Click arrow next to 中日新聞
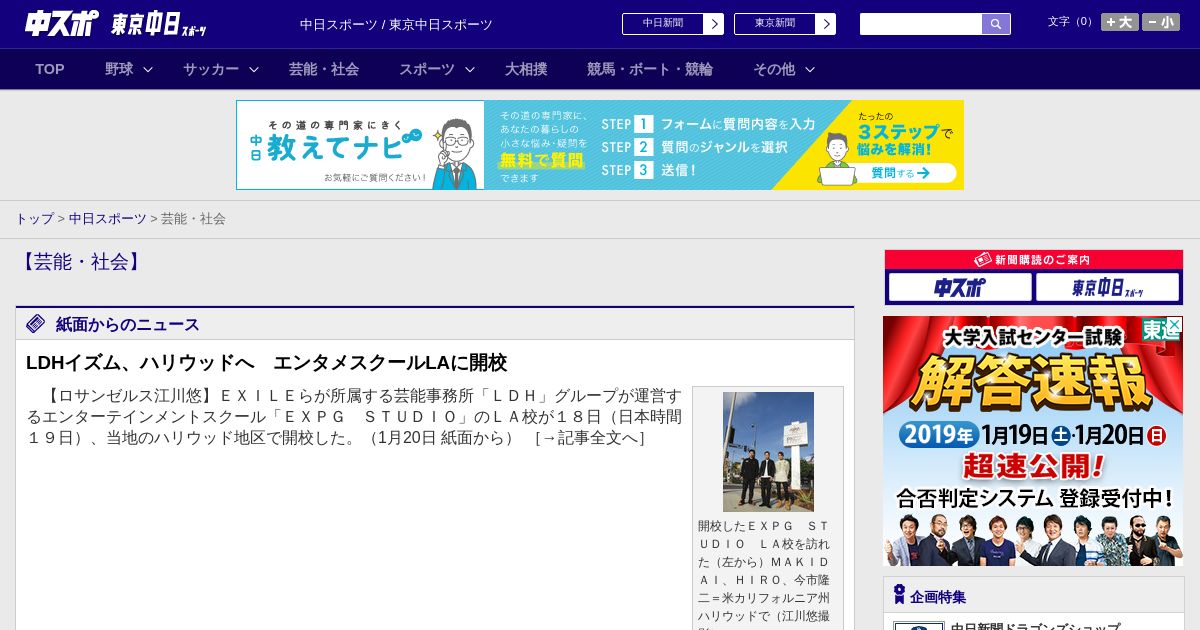The height and width of the screenshot is (630, 1200). pos(714,24)
